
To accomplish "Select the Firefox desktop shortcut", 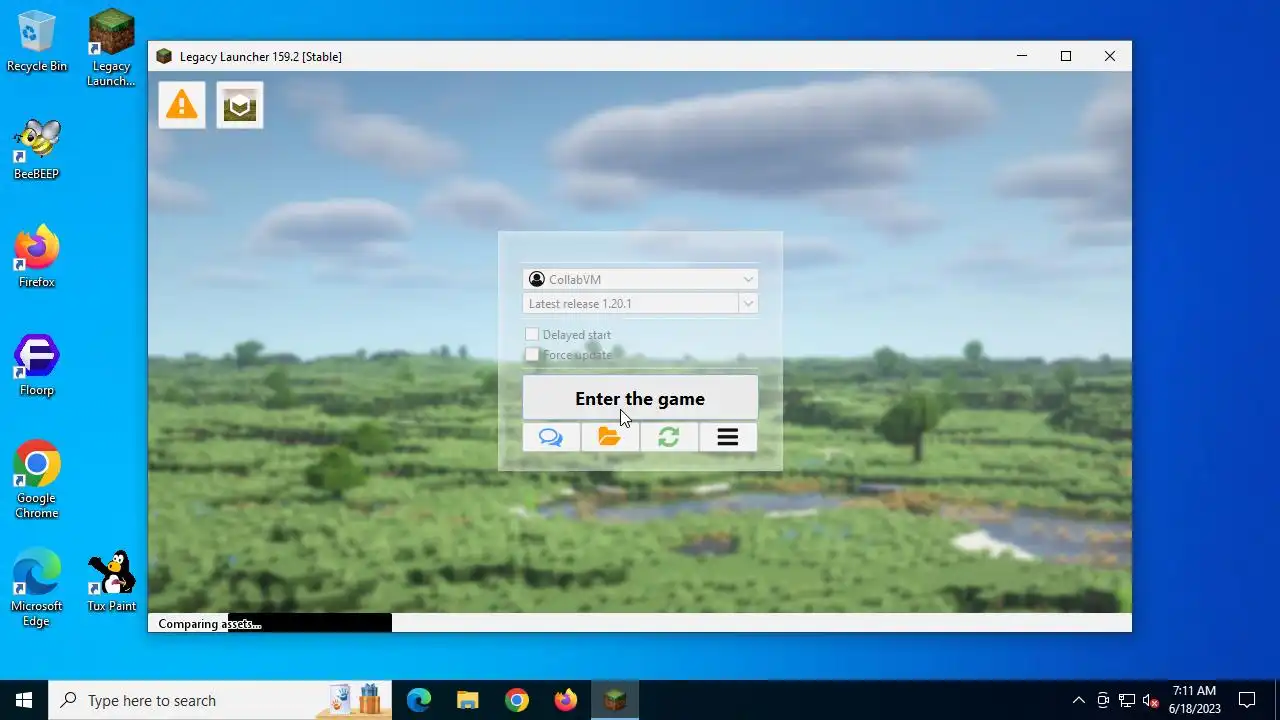I will 37,258.
